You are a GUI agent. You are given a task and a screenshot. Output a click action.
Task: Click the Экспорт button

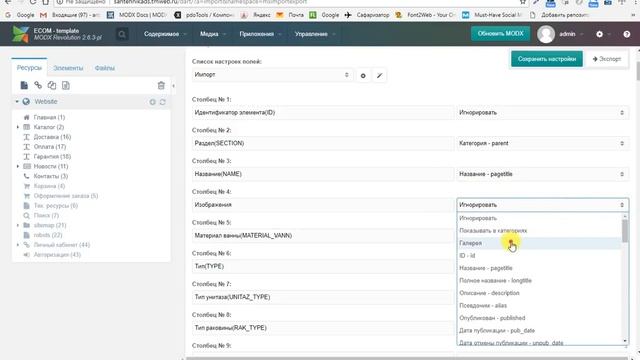pyautogui.click(x=607, y=59)
